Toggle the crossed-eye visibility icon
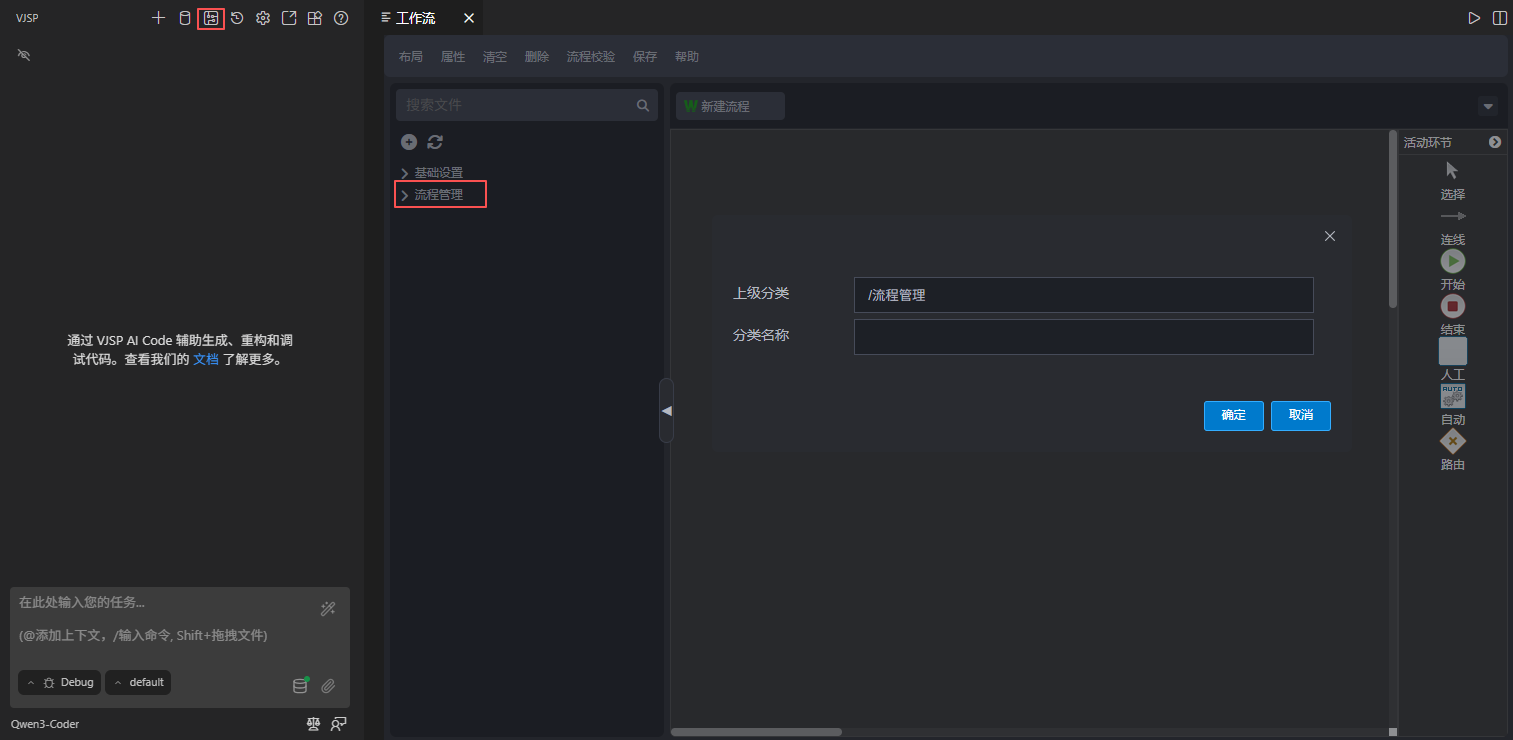1513x740 pixels. (24, 55)
